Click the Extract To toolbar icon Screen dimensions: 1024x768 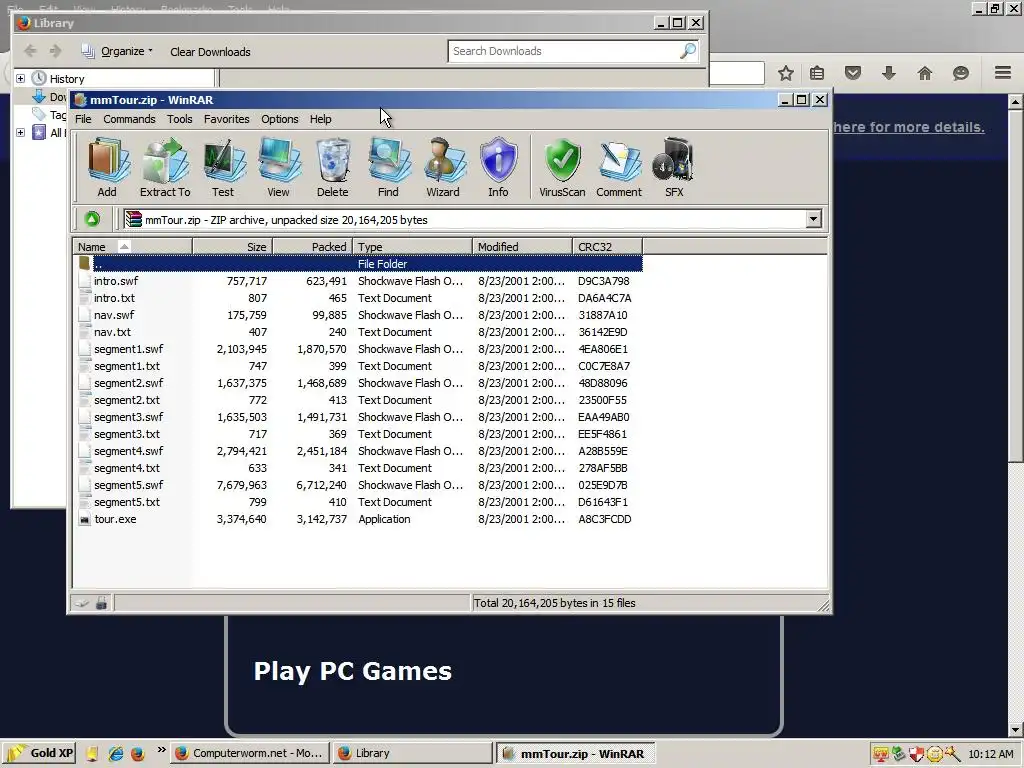coord(165,167)
